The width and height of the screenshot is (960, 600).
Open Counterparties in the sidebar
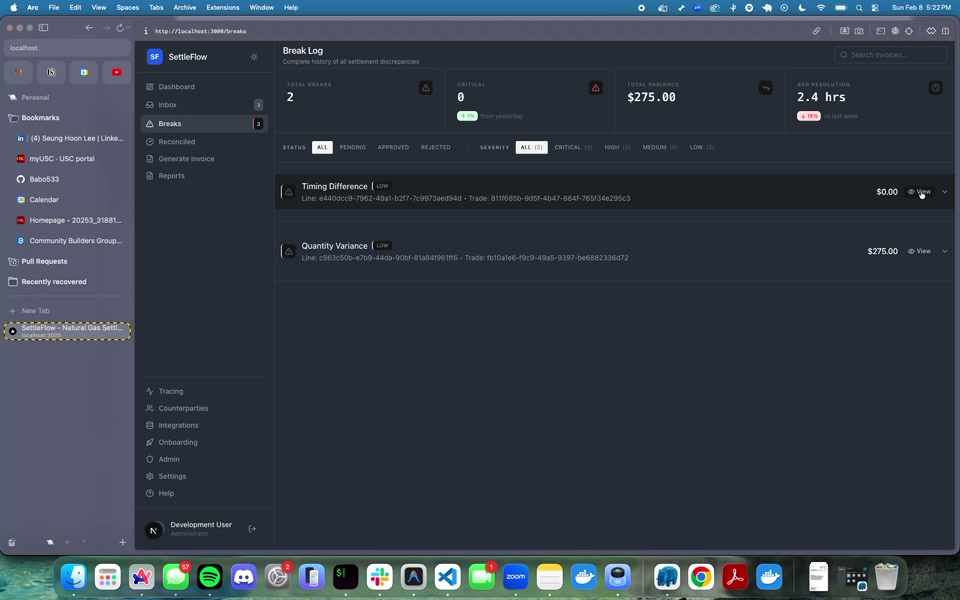coord(183,408)
